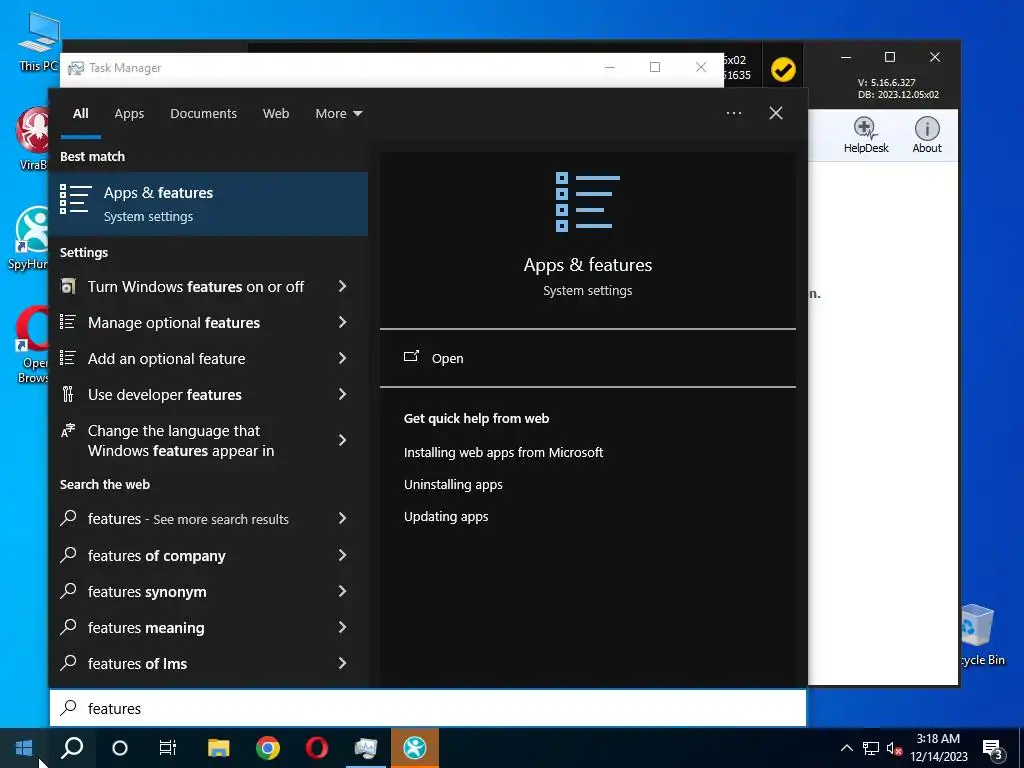Image resolution: width=1024 pixels, height=768 pixels.
Task: Switch to Task Manager on the taskbar
Action: click(366, 748)
